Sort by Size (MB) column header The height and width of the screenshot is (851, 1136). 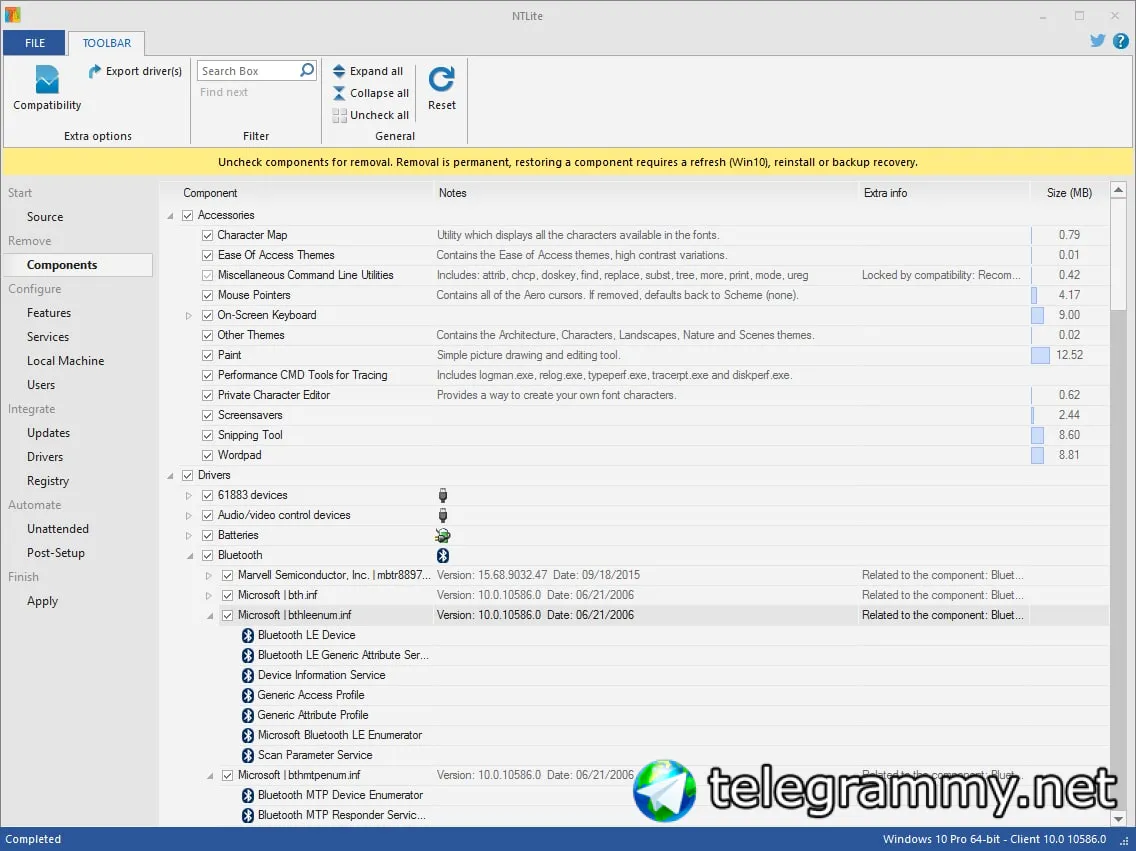(x=1069, y=193)
